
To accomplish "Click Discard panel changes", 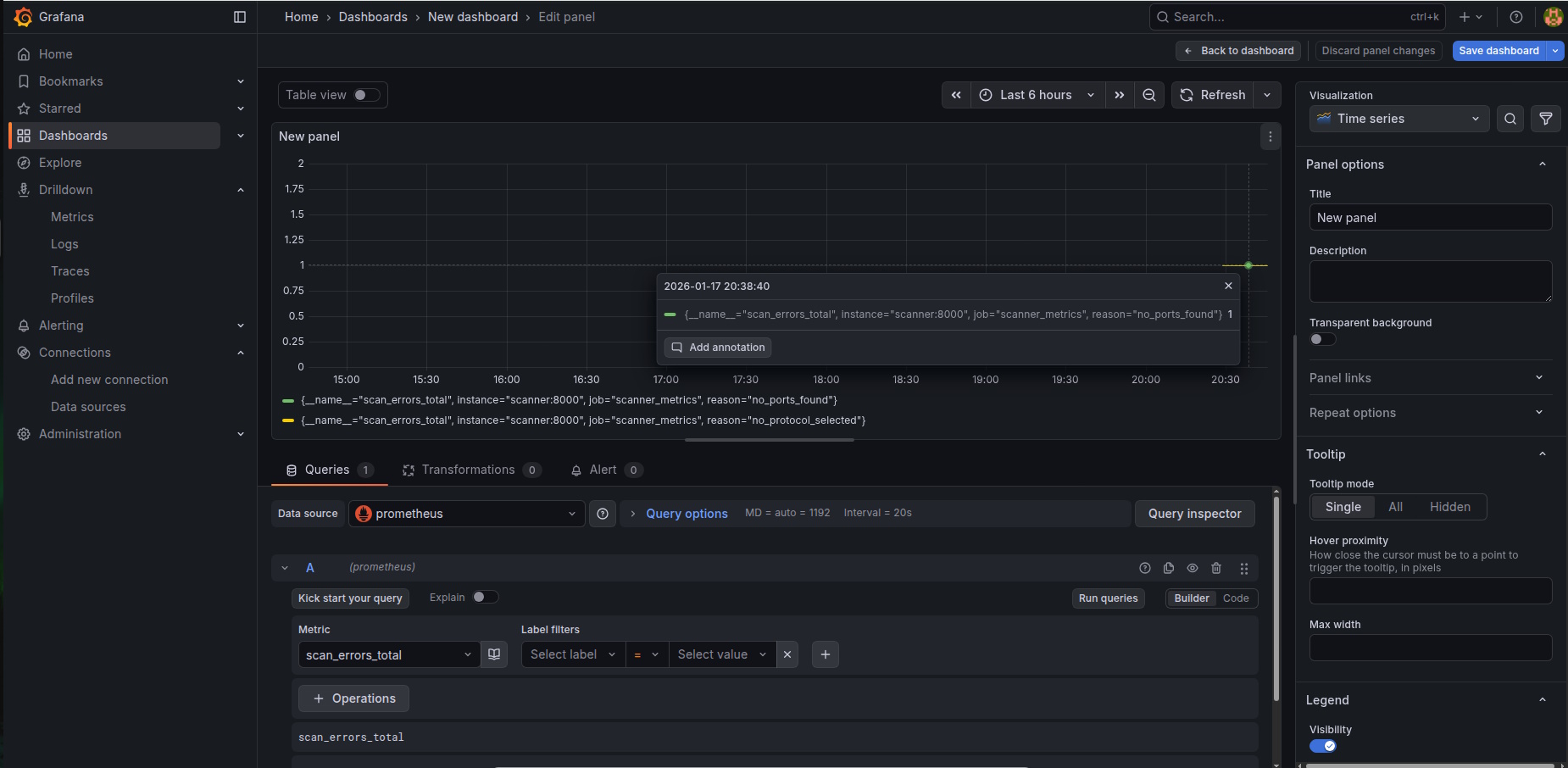I will pos(1378,51).
